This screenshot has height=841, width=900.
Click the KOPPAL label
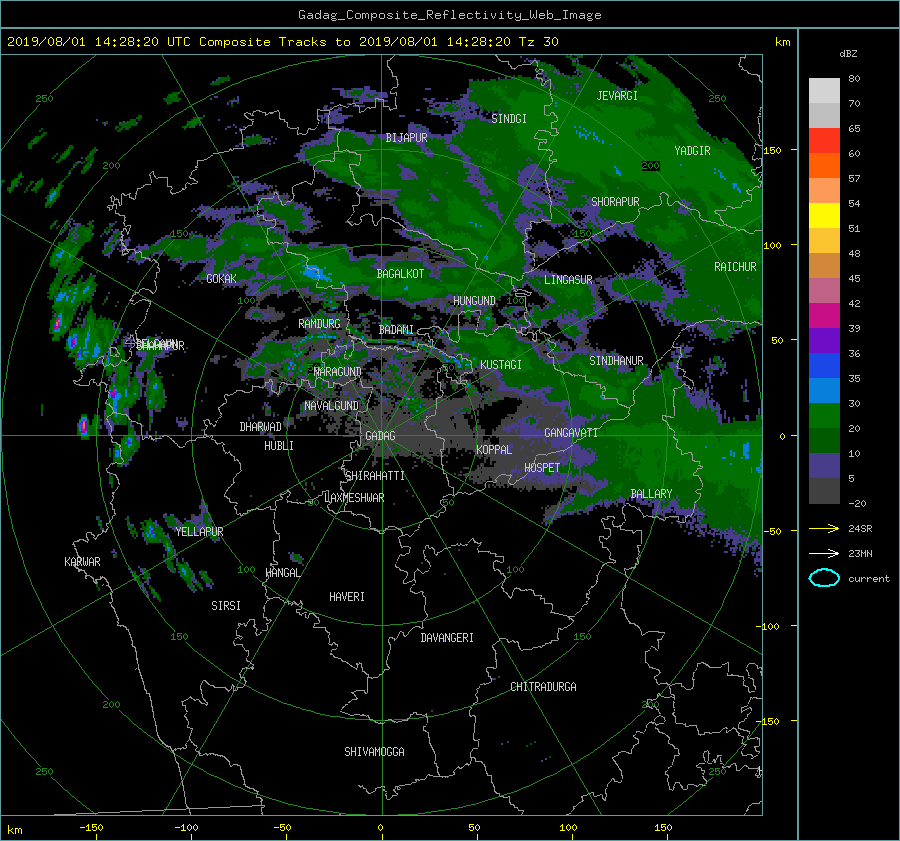pyautogui.click(x=494, y=450)
